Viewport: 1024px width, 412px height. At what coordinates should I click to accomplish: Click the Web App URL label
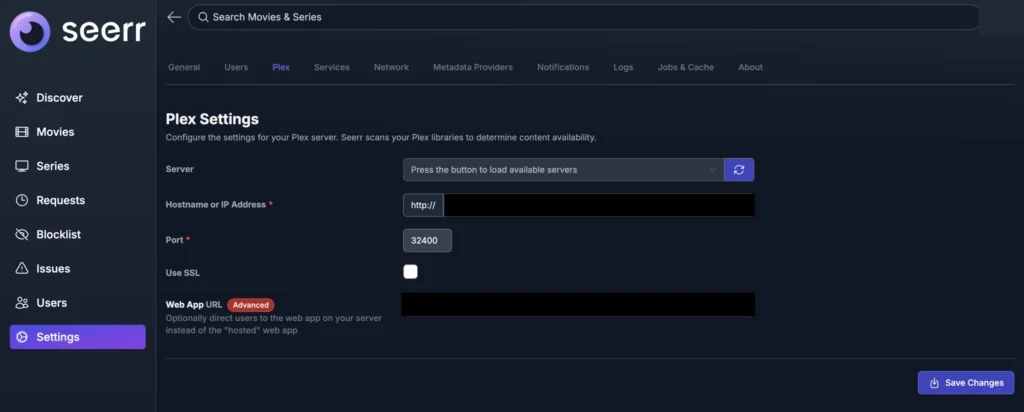coord(194,305)
